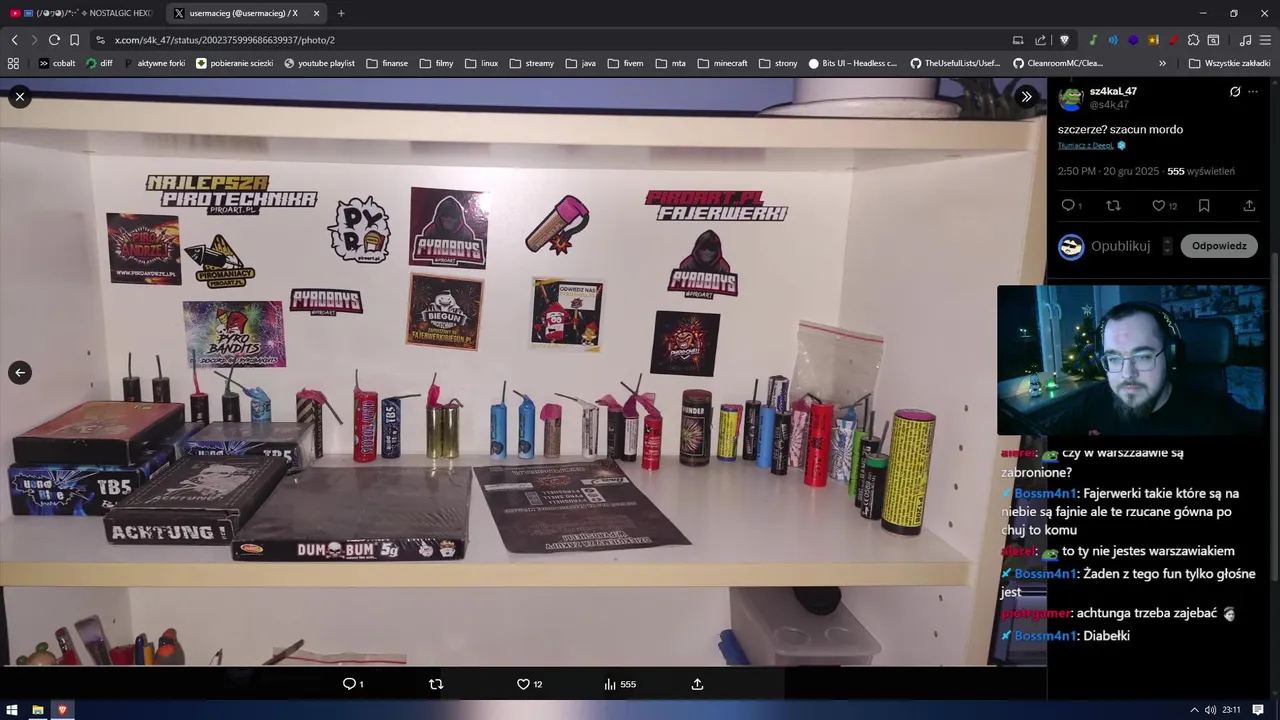
Task: Click repost icon in tweet sidebar
Action: 1113,205
